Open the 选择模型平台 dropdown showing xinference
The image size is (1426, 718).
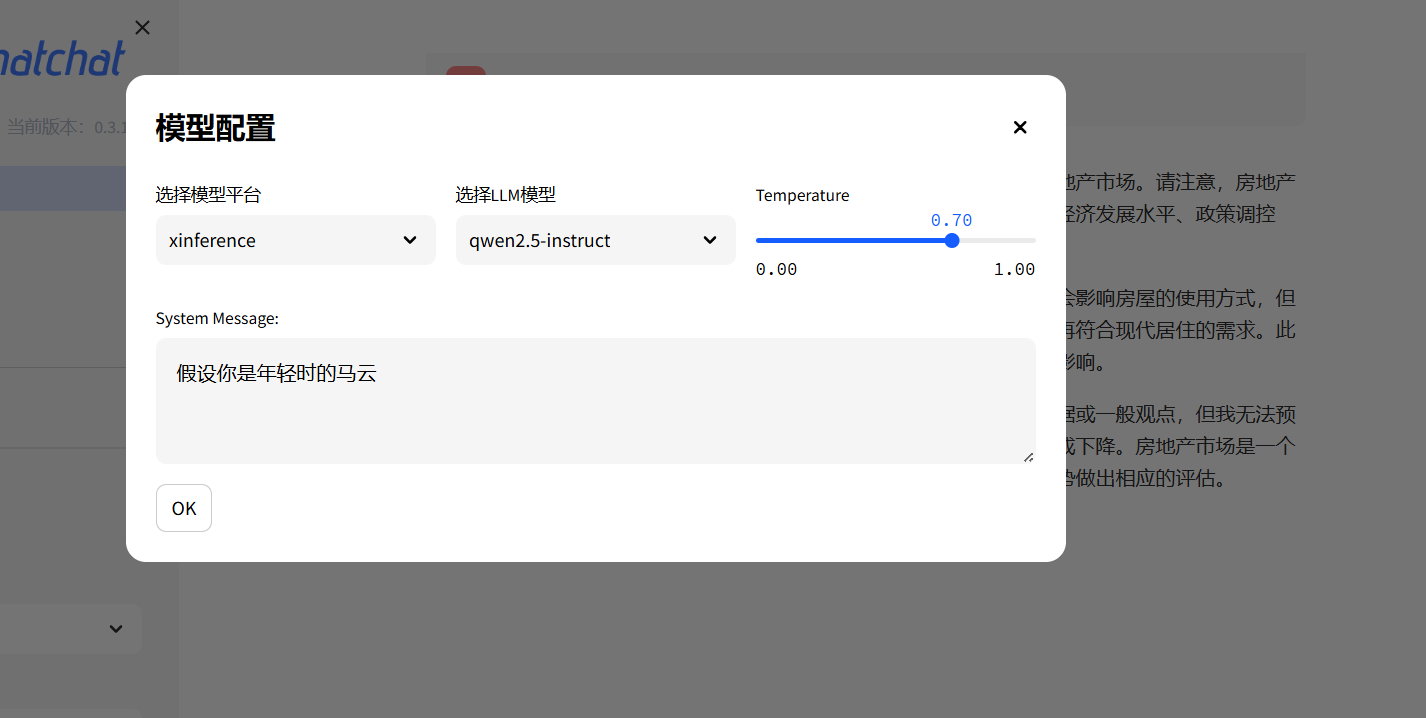point(296,240)
